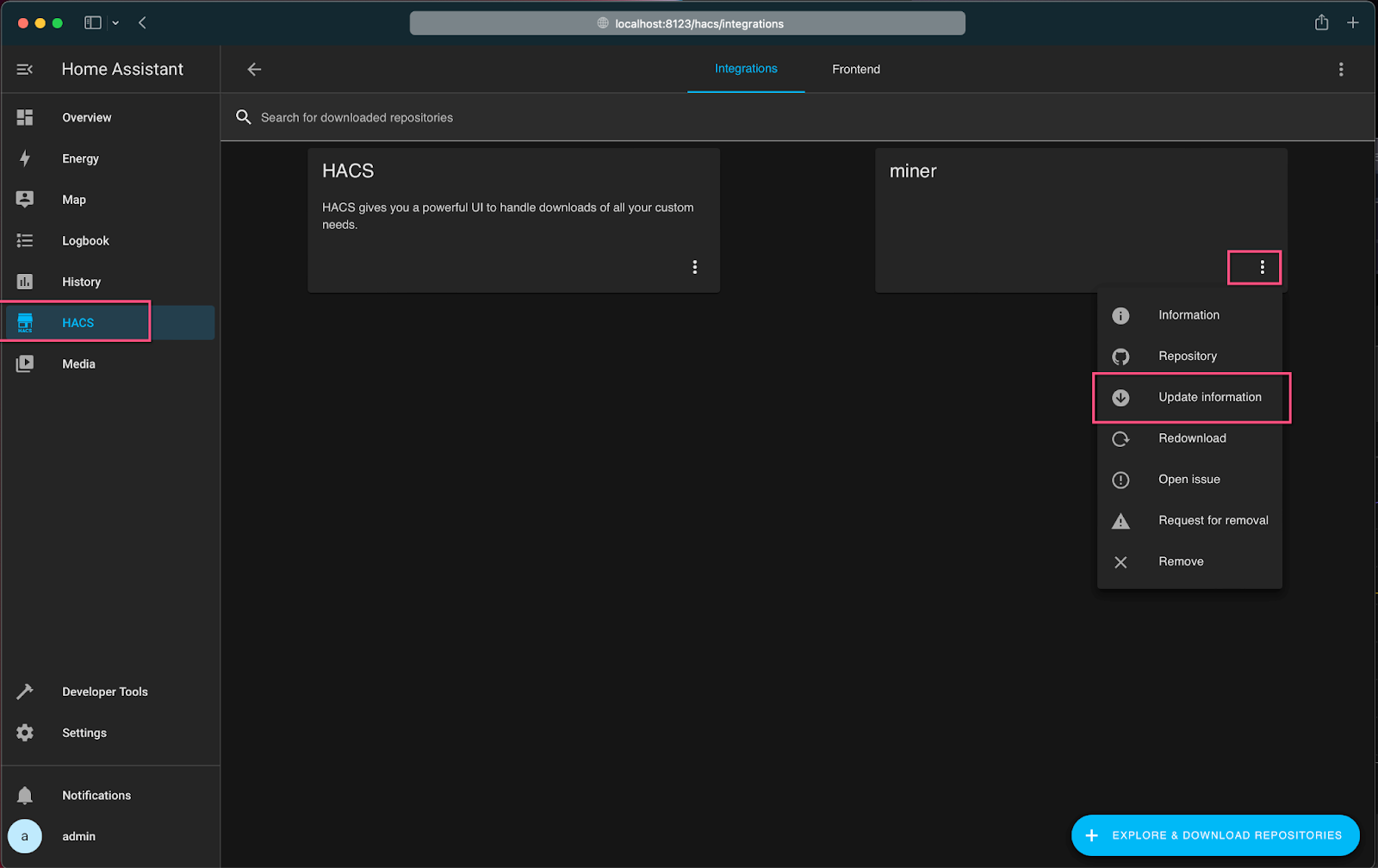This screenshot has height=868, width=1378.
Task: Select Open issue menu entry
Action: click(1189, 480)
